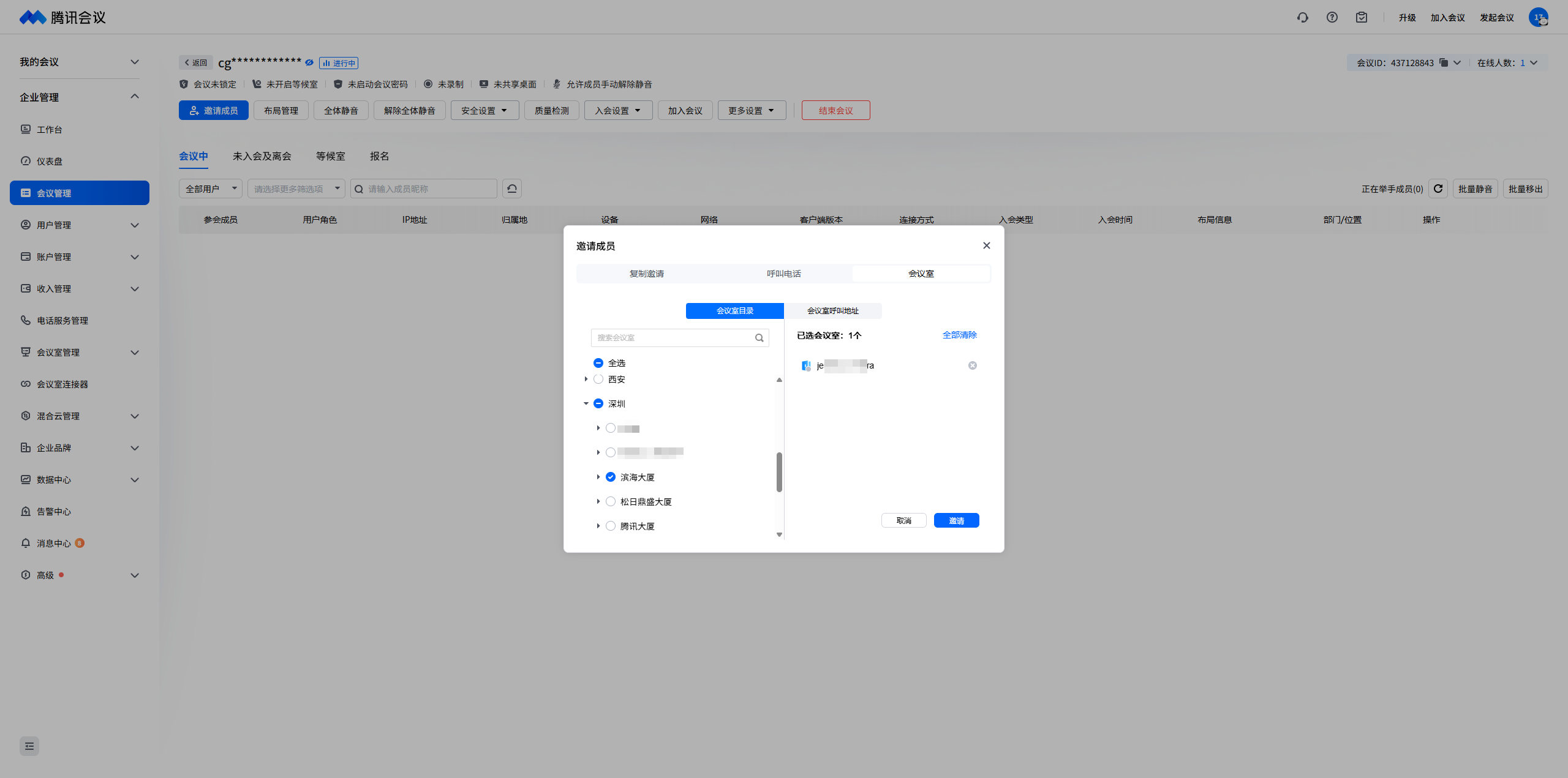Image resolution: width=1568 pixels, height=778 pixels.
Task: Uncheck the 滨海大厦 checkbox
Action: pos(611,477)
